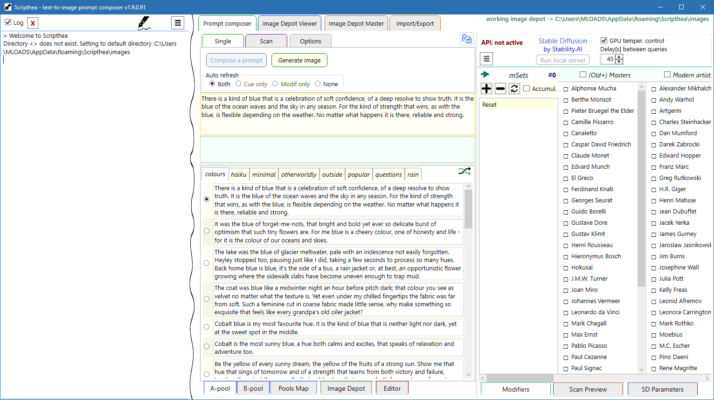
Task: Click the artists horizontal scrollbar
Action: (595, 378)
